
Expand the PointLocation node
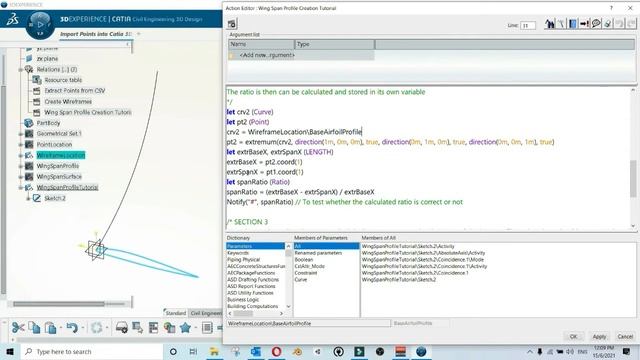click(20, 144)
